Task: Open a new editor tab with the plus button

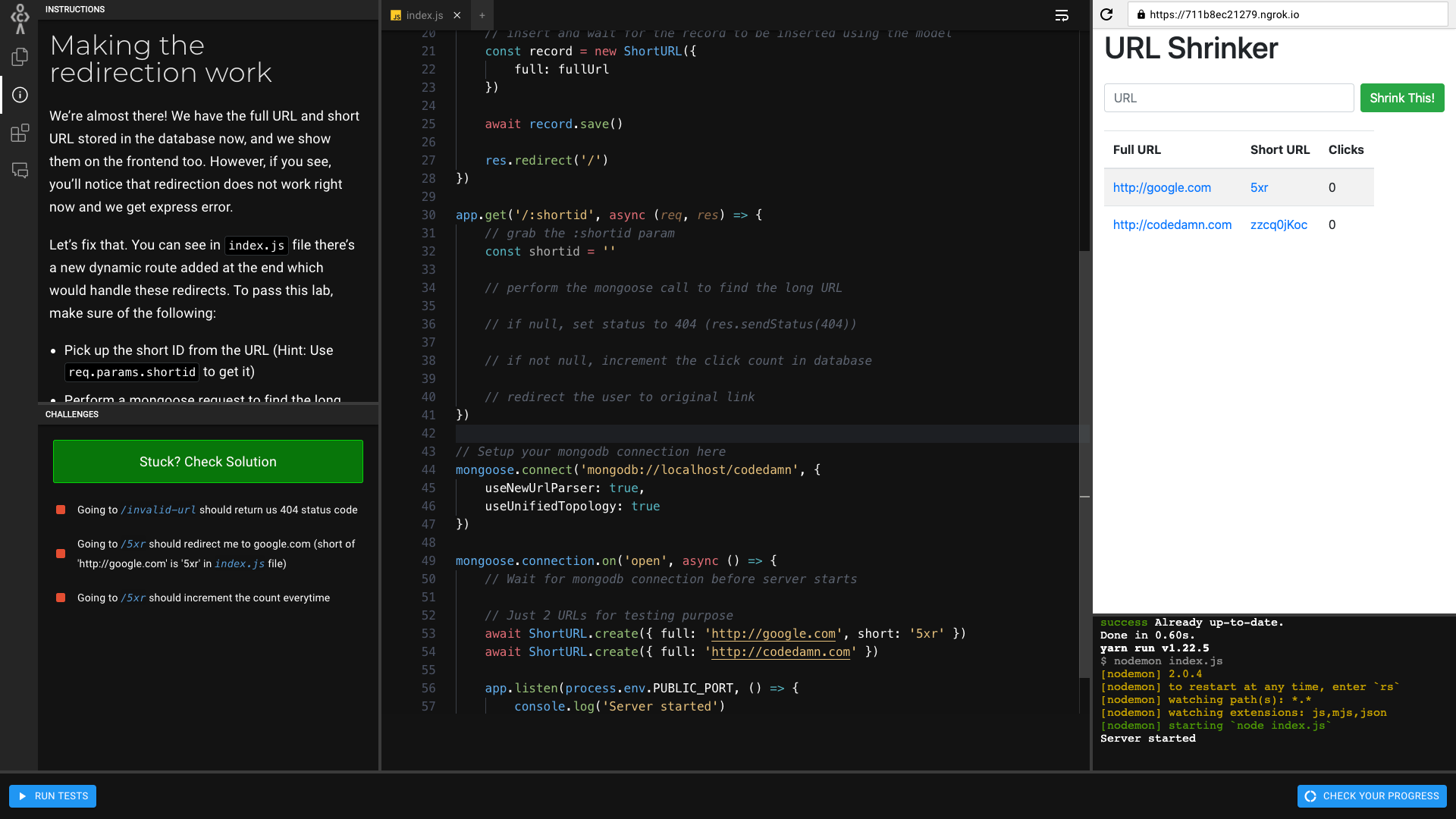Action: point(482,15)
